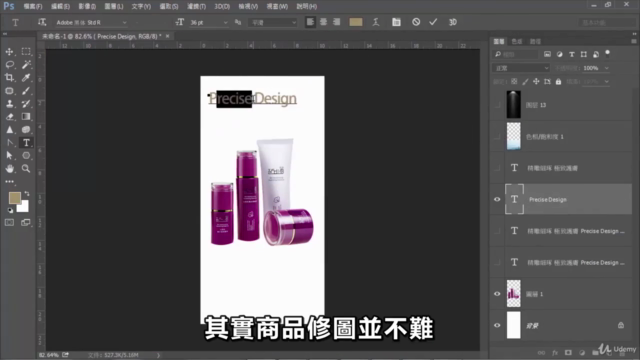Commit current text edits with checkmark

click(433, 22)
